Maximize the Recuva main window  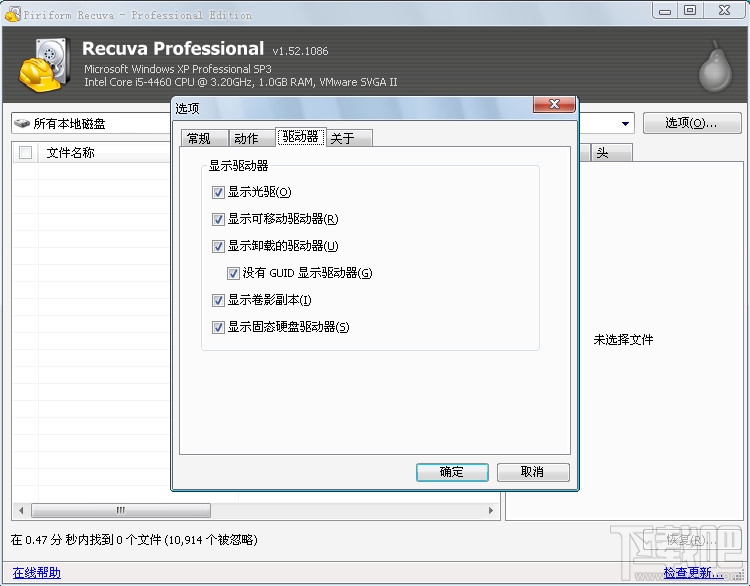(x=690, y=11)
